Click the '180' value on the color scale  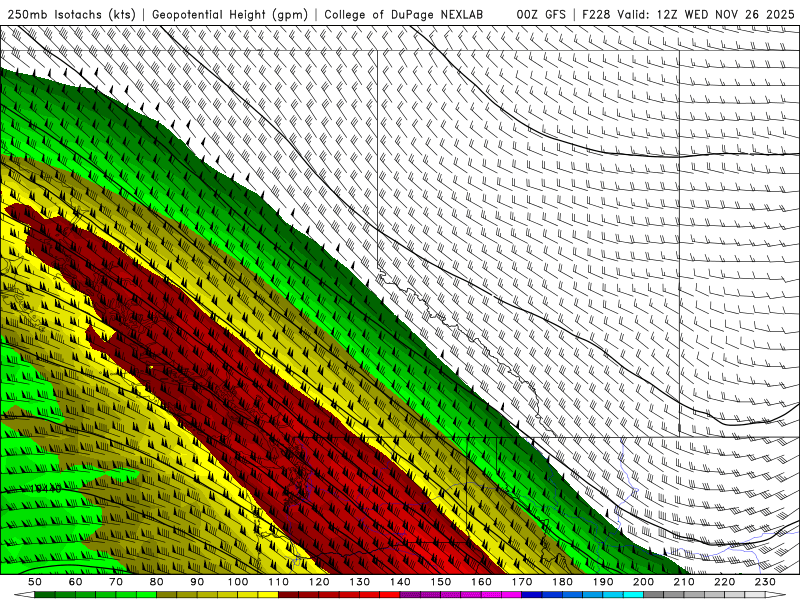pos(562,582)
